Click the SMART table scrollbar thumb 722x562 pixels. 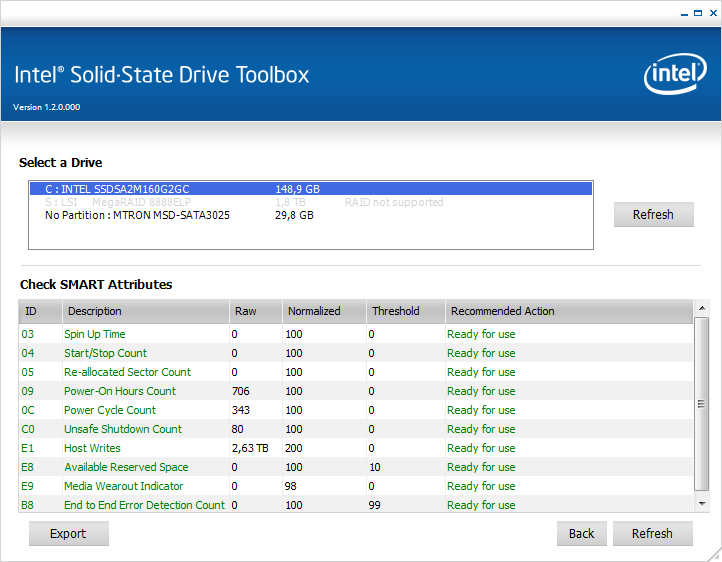tap(702, 404)
